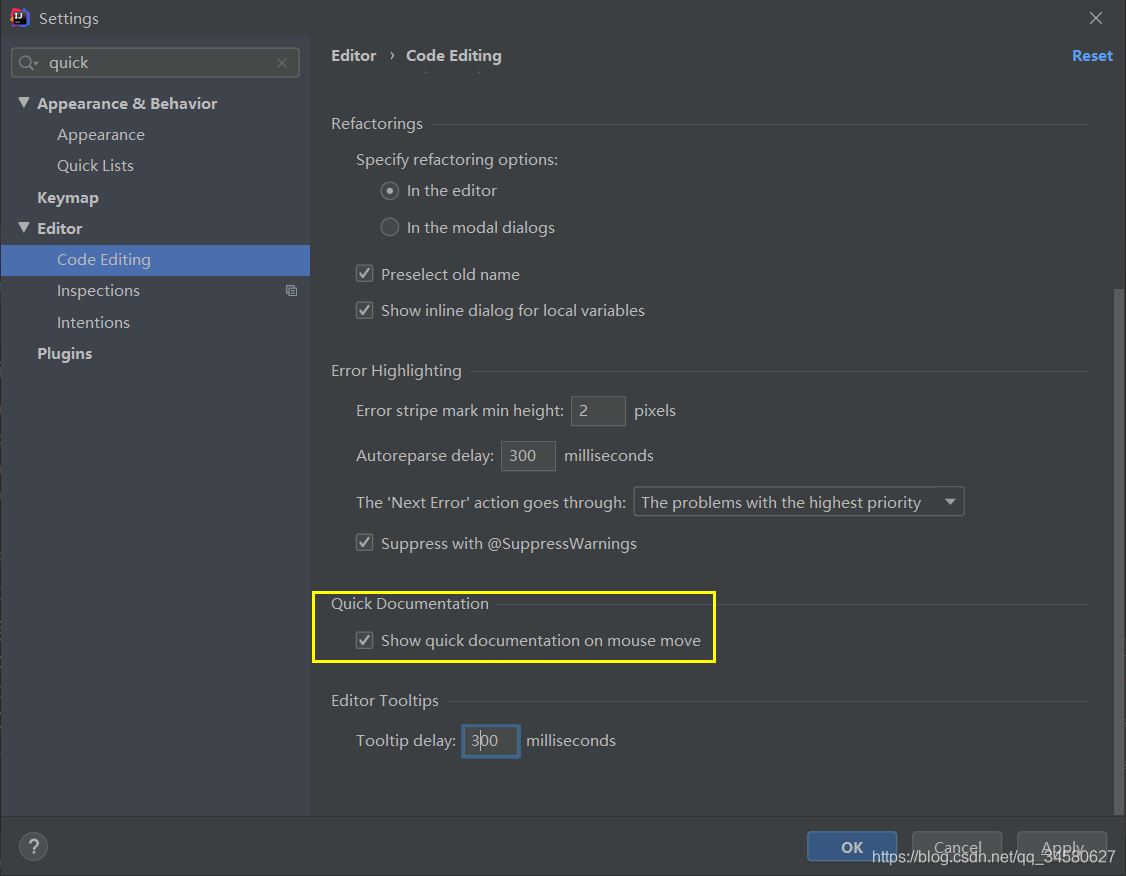Viewport: 1126px width, 876px height.
Task: Select the 'In the editor' radio option
Action: coord(390,191)
